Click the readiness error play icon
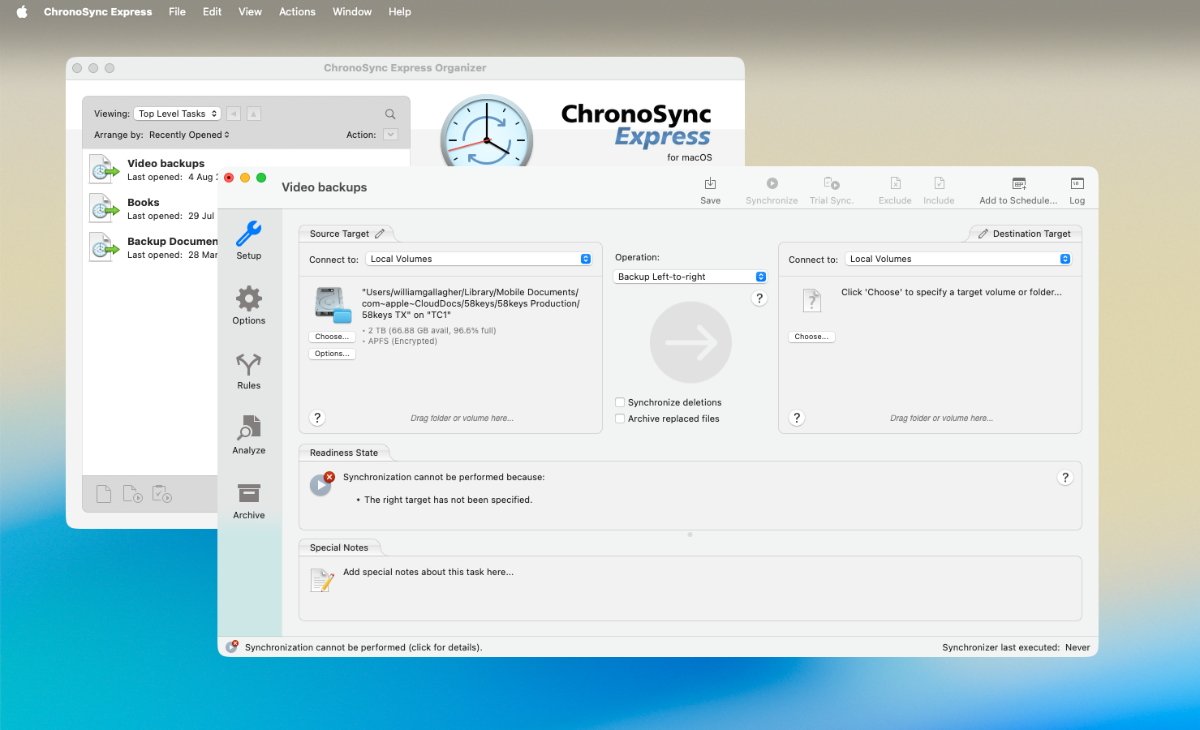This screenshot has width=1200, height=730. pos(321,484)
